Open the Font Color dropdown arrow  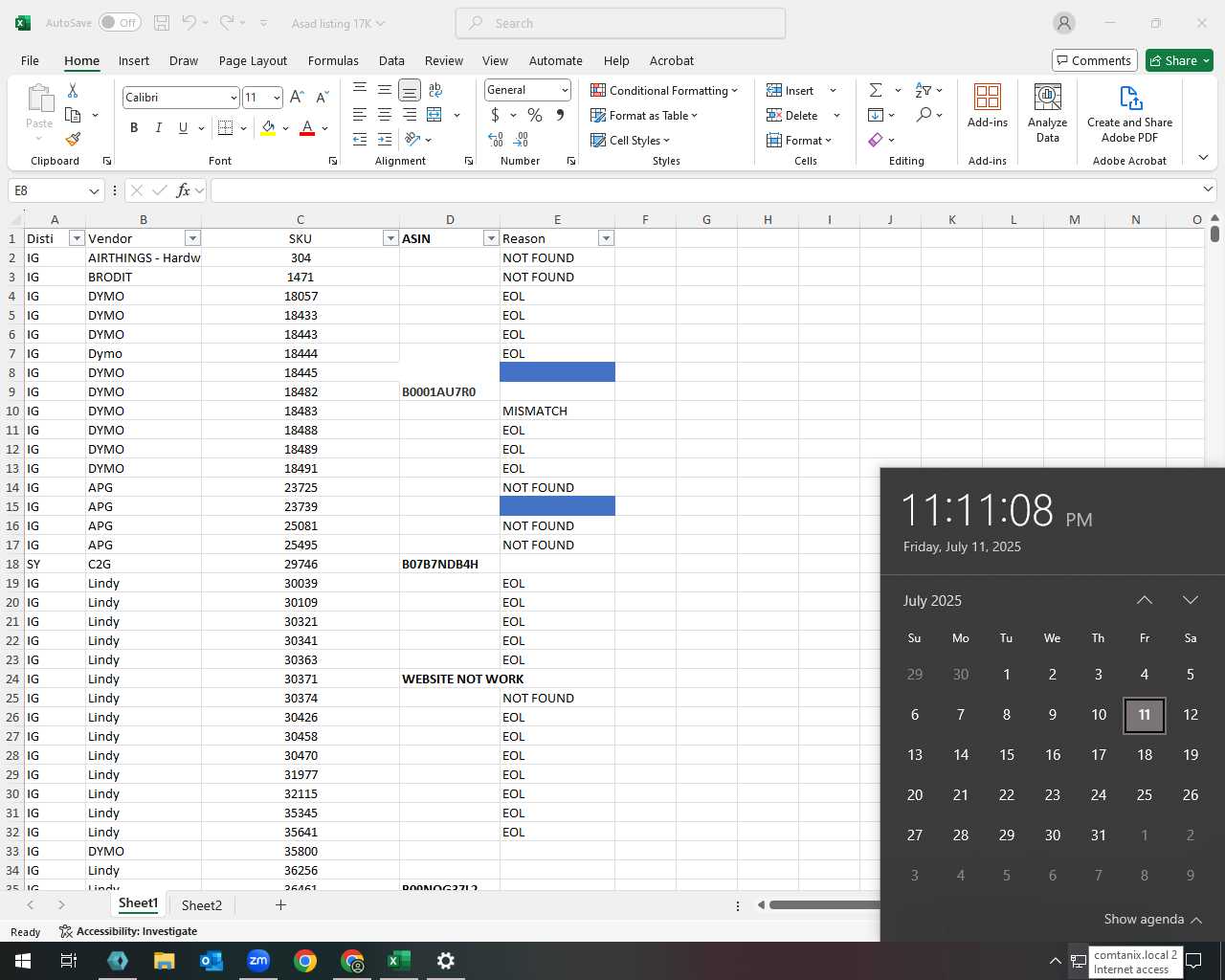[x=325, y=128]
